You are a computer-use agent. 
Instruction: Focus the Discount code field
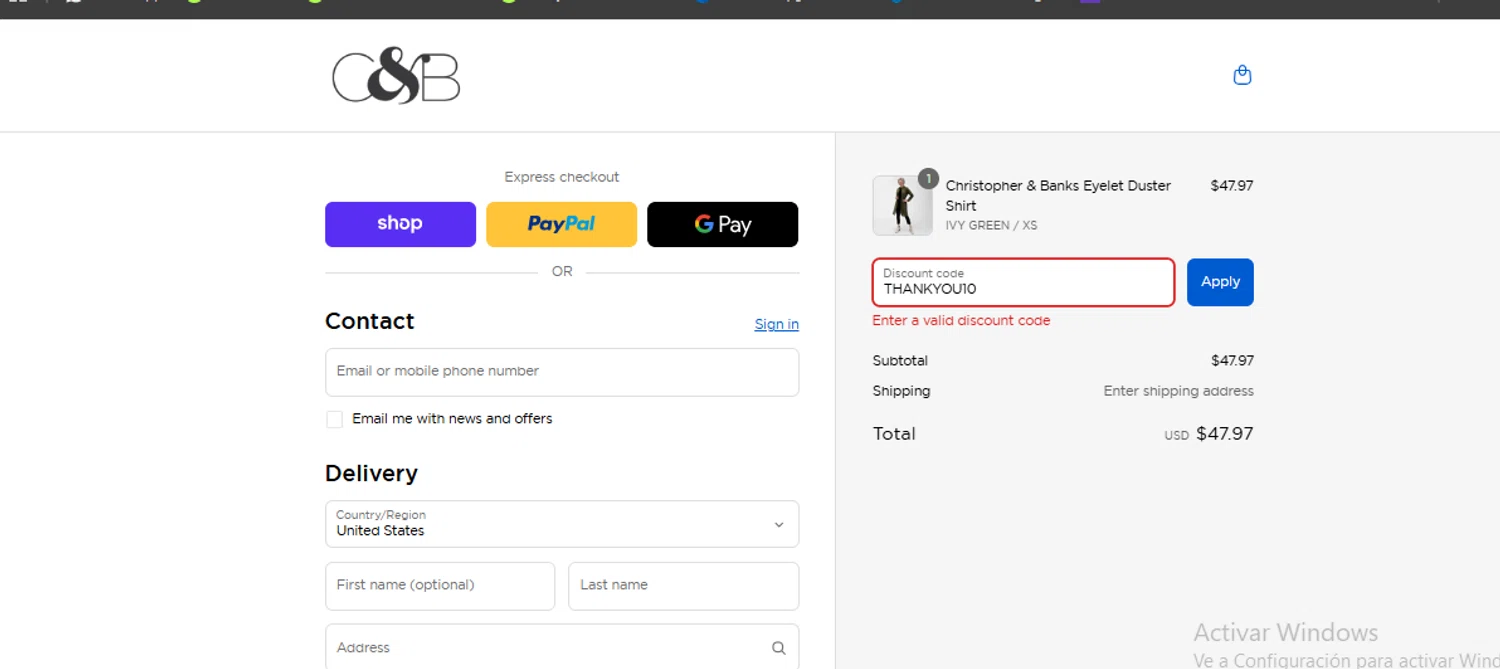[1023, 282]
